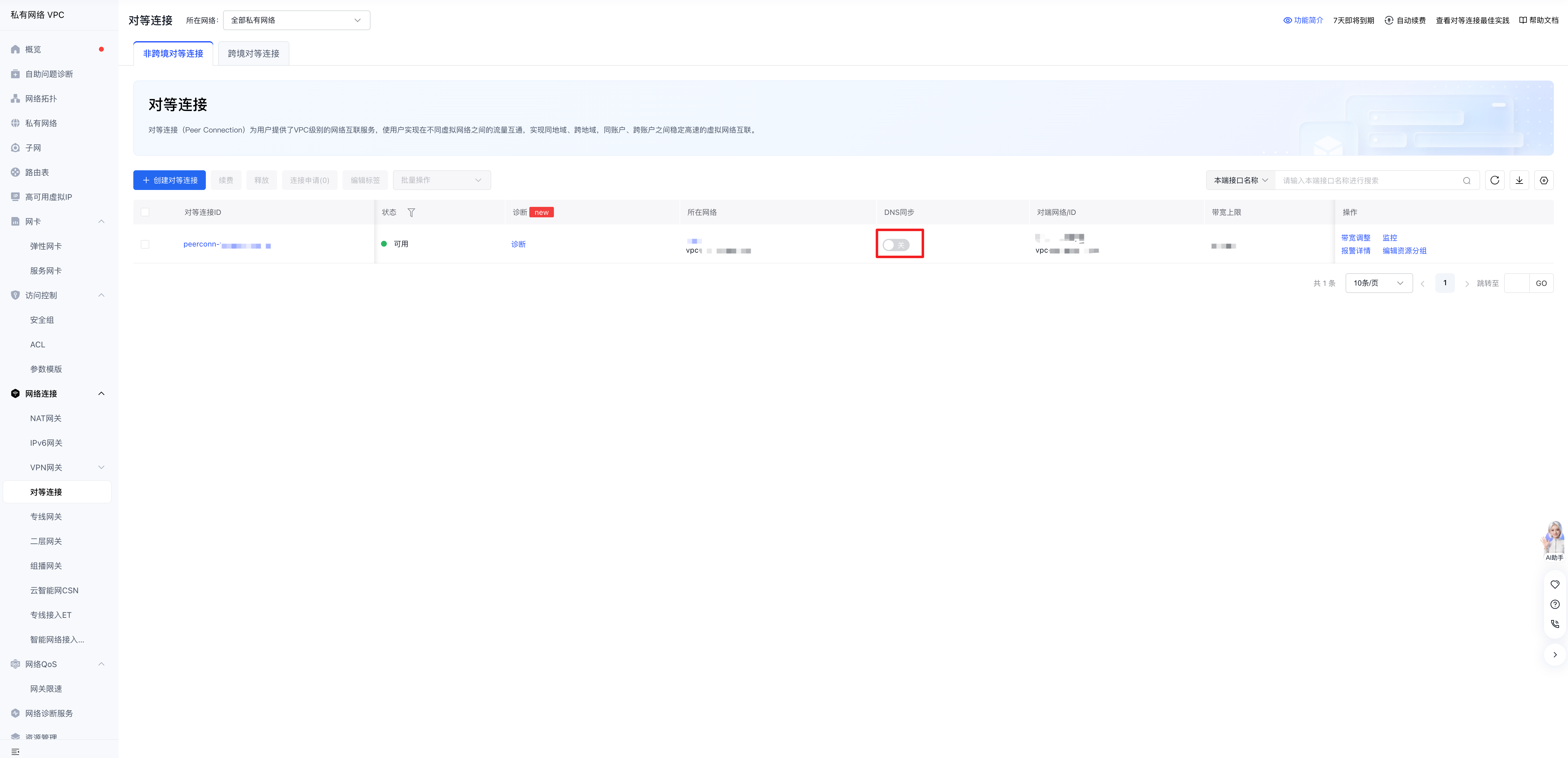Screen dimensions: 1568x758
Task: Expand the VPN网关 submenu
Action: pos(102,468)
